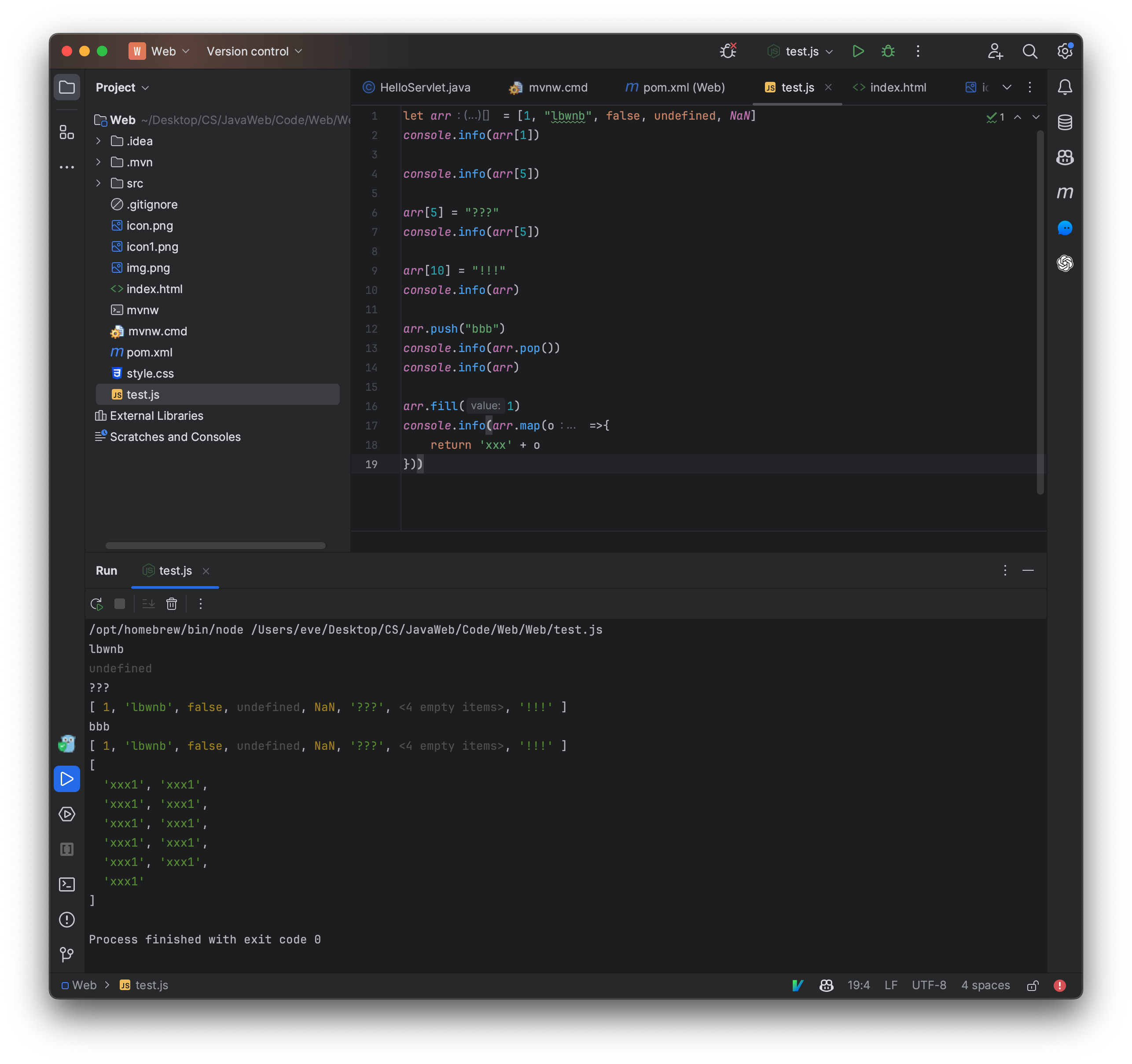Open Run toolbar more options
The image size is (1132, 1064).
[x=200, y=604]
